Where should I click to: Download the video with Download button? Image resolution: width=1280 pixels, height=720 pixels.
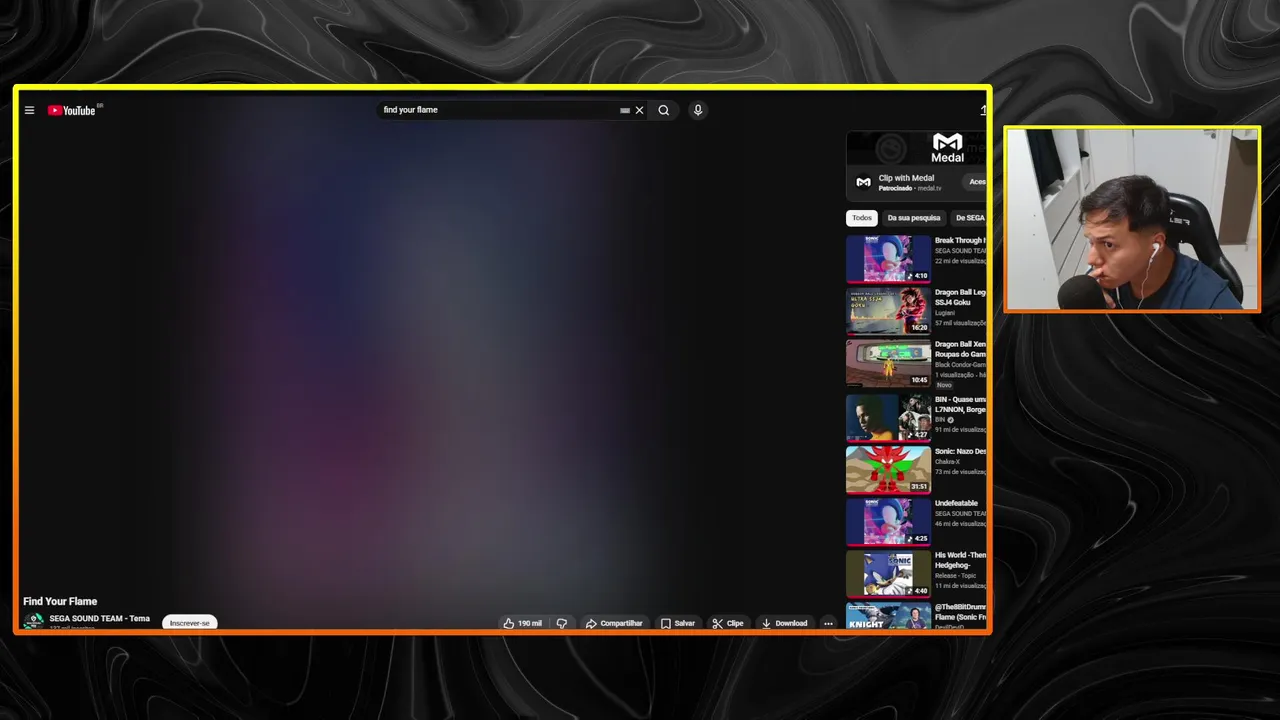784,623
